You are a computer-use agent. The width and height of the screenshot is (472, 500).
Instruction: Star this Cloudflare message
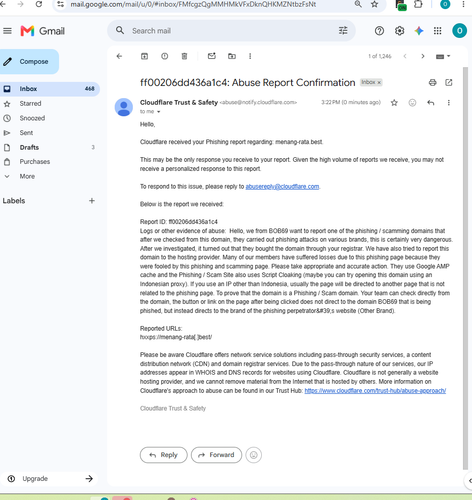(394, 103)
